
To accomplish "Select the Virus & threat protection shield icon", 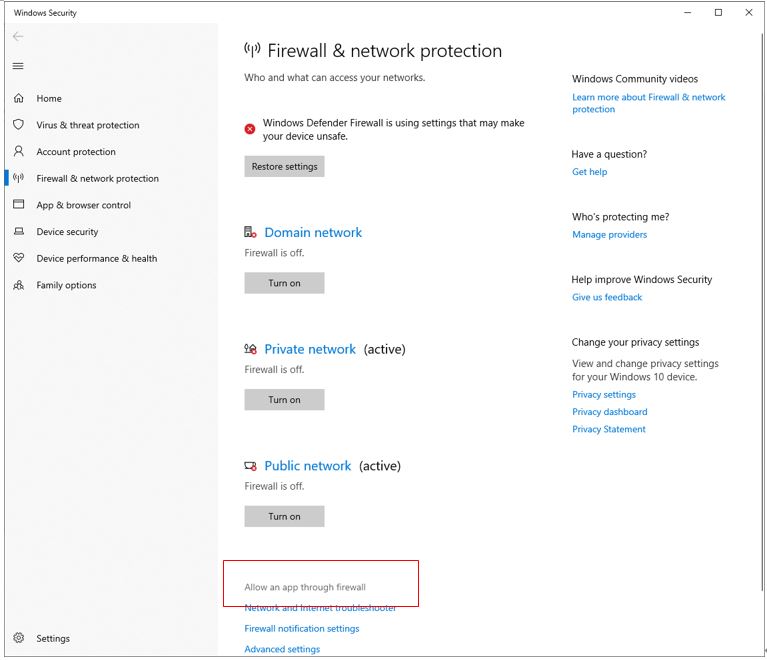I will pyautogui.click(x=19, y=125).
